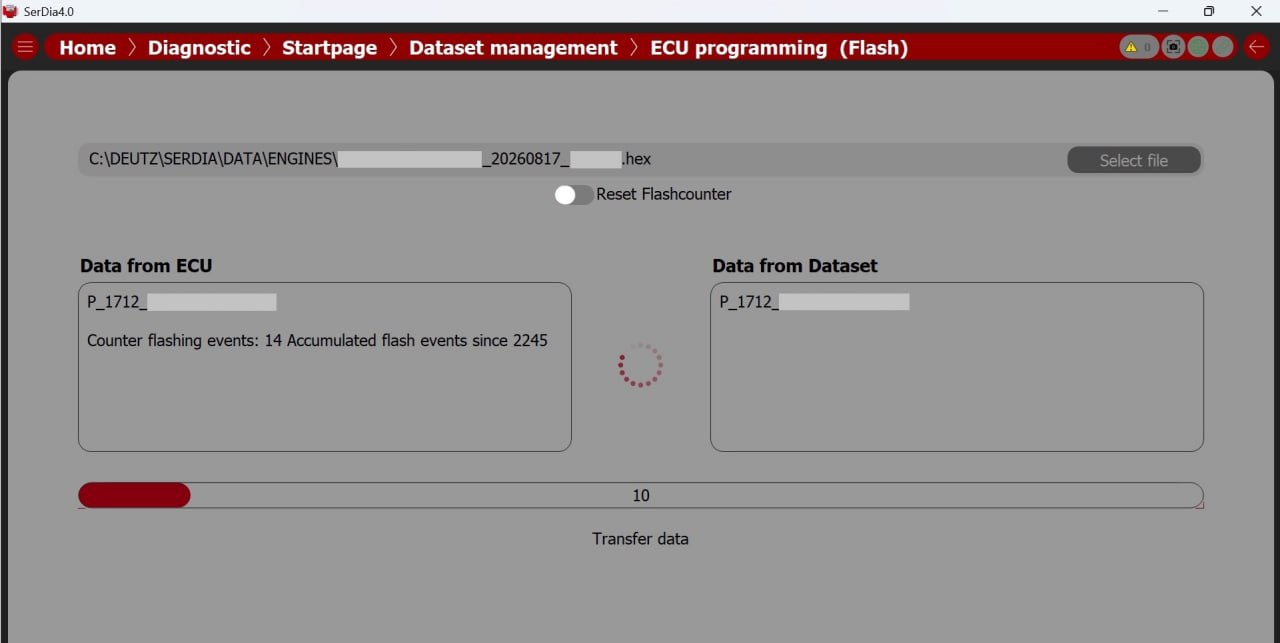The image size is (1280, 643).
Task: Open Startpage breadcrumb
Action: [x=329, y=48]
